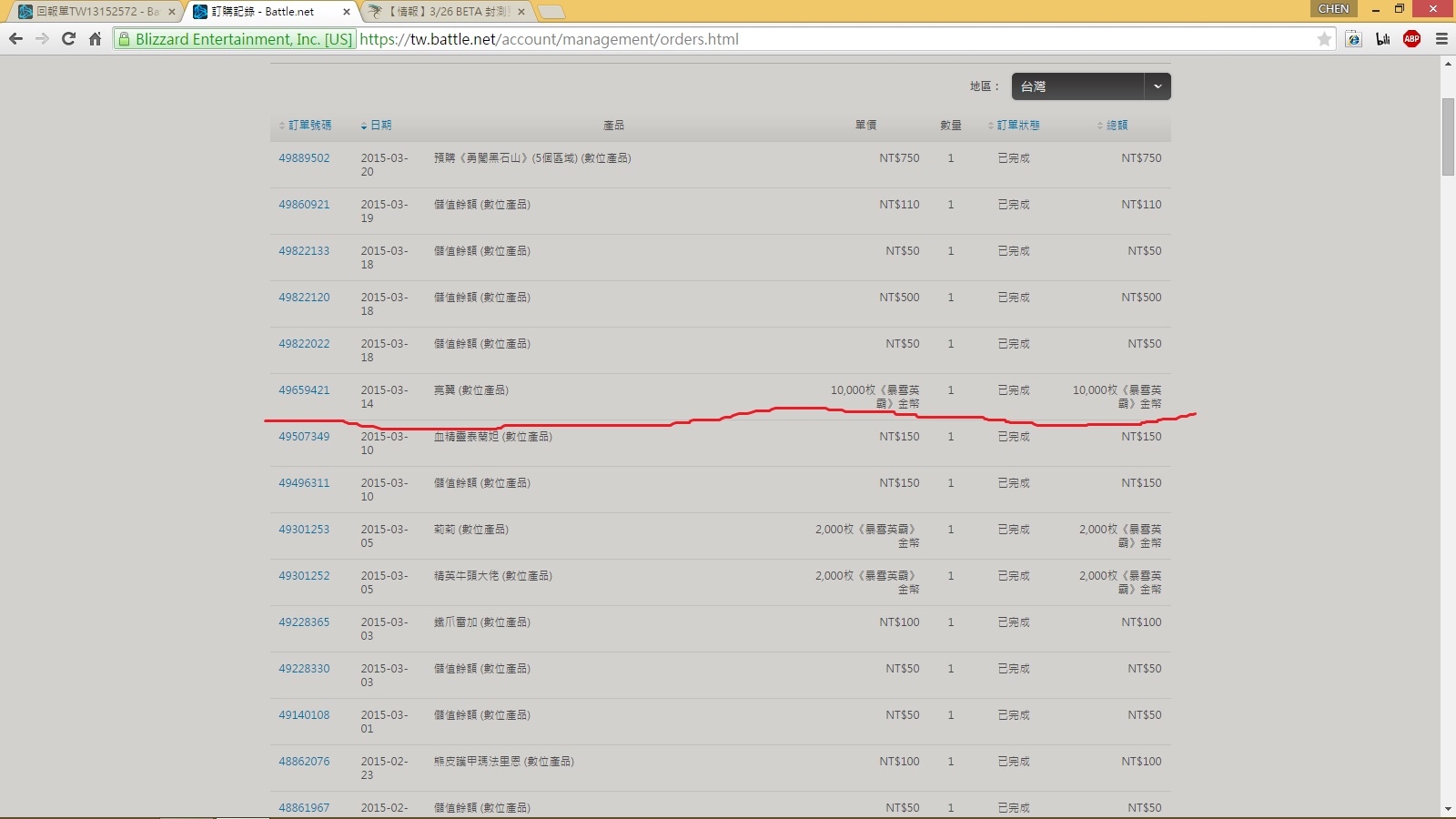This screenshot has height=819, width=1456.
Task: Click the 數量 column header
Action: click(x=951, y=126)
